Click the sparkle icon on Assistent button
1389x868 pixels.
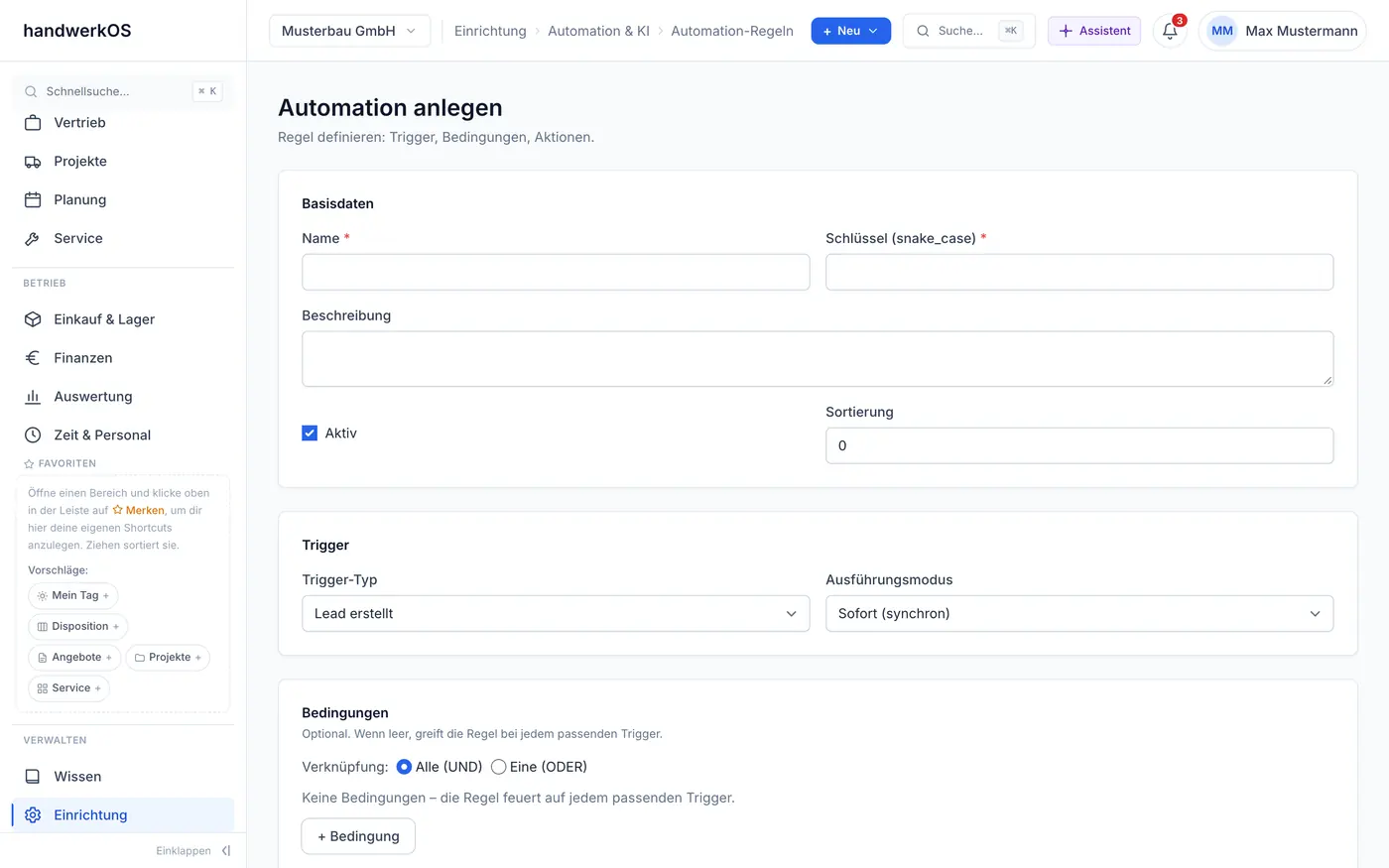tap(1066, 31)
